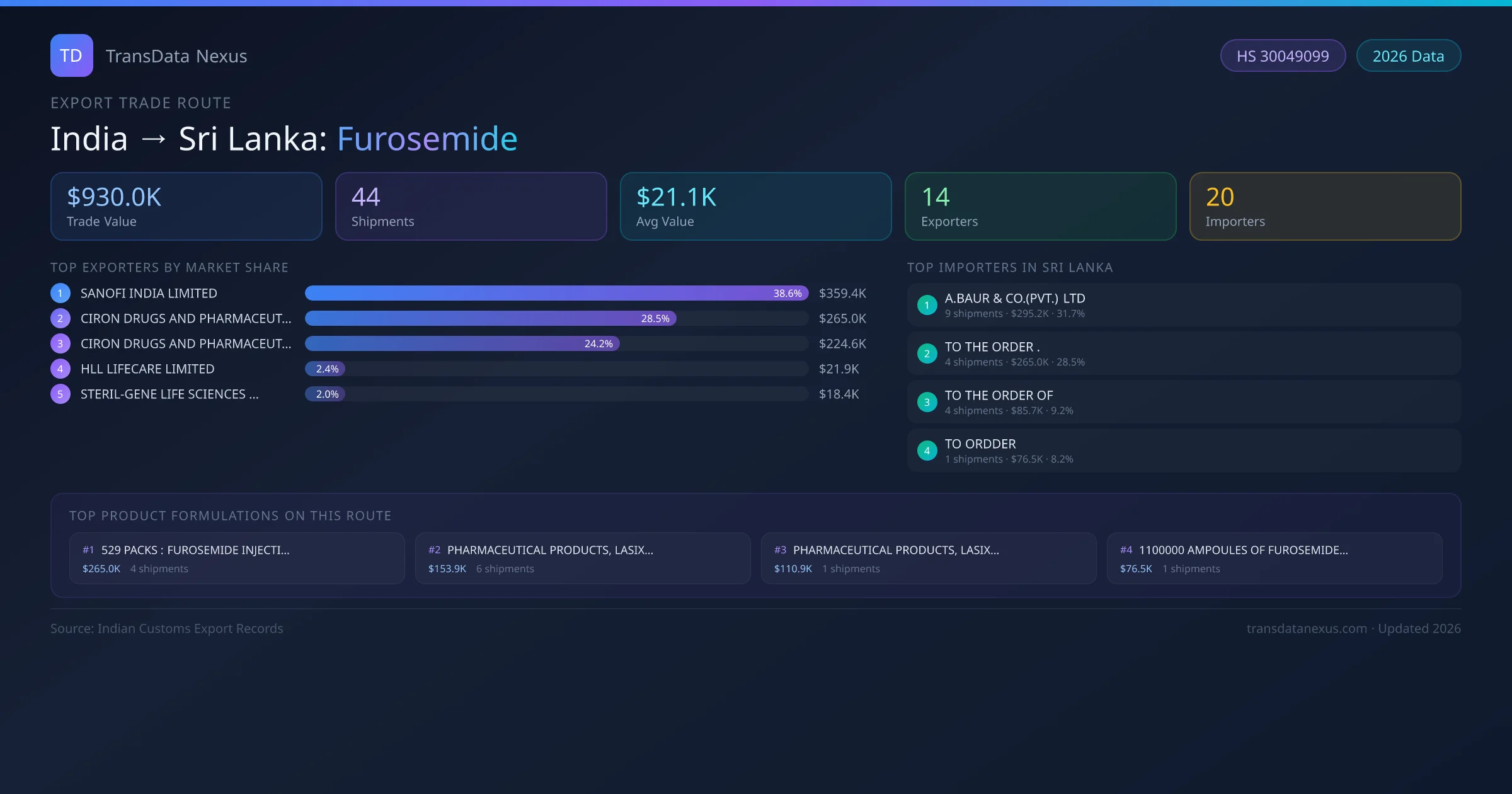
Task: Open the $930.0K Trade Value card
Action: point(186,206)
